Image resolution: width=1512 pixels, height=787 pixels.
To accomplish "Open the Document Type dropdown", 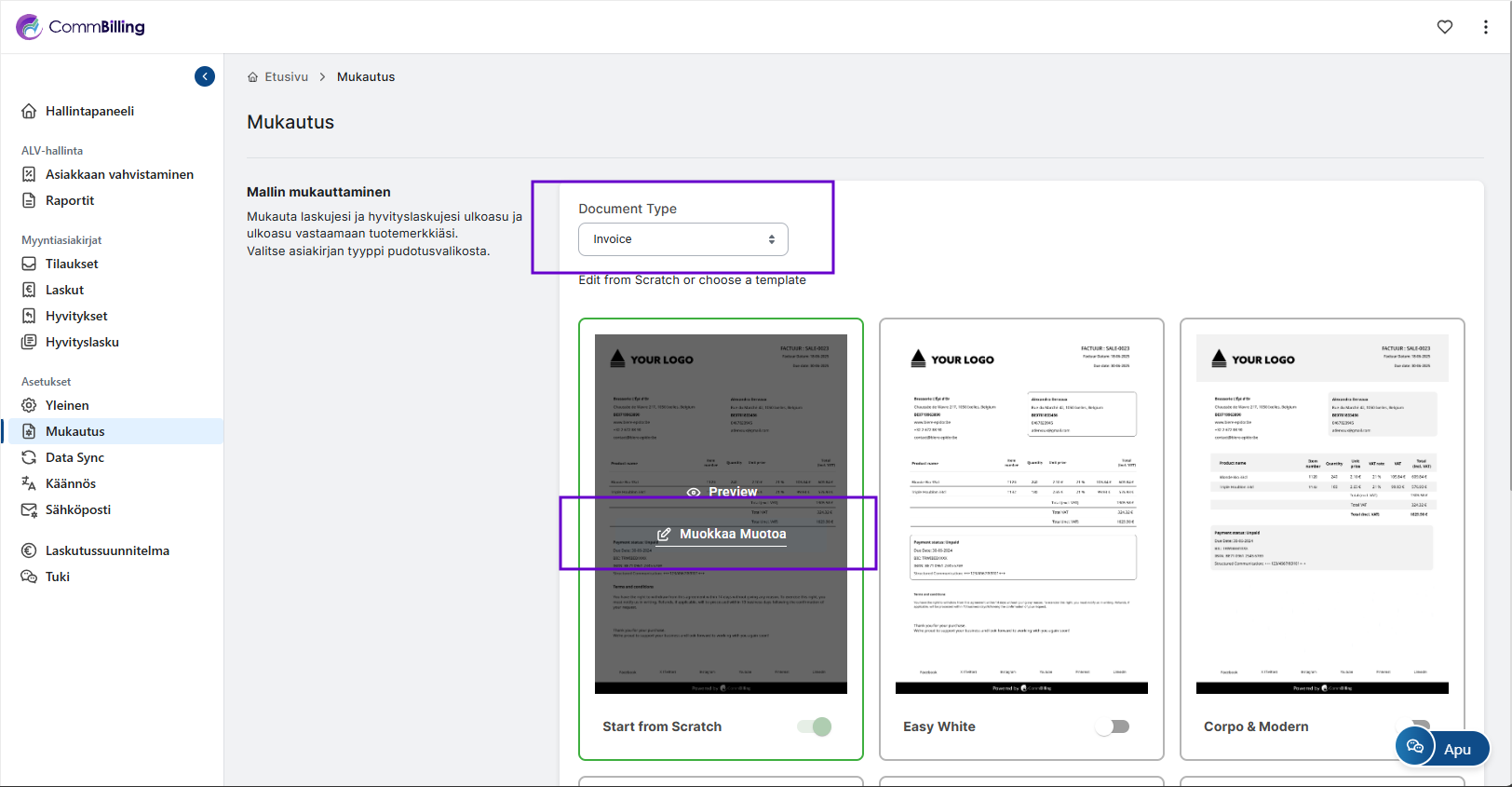I will point(682,239).
